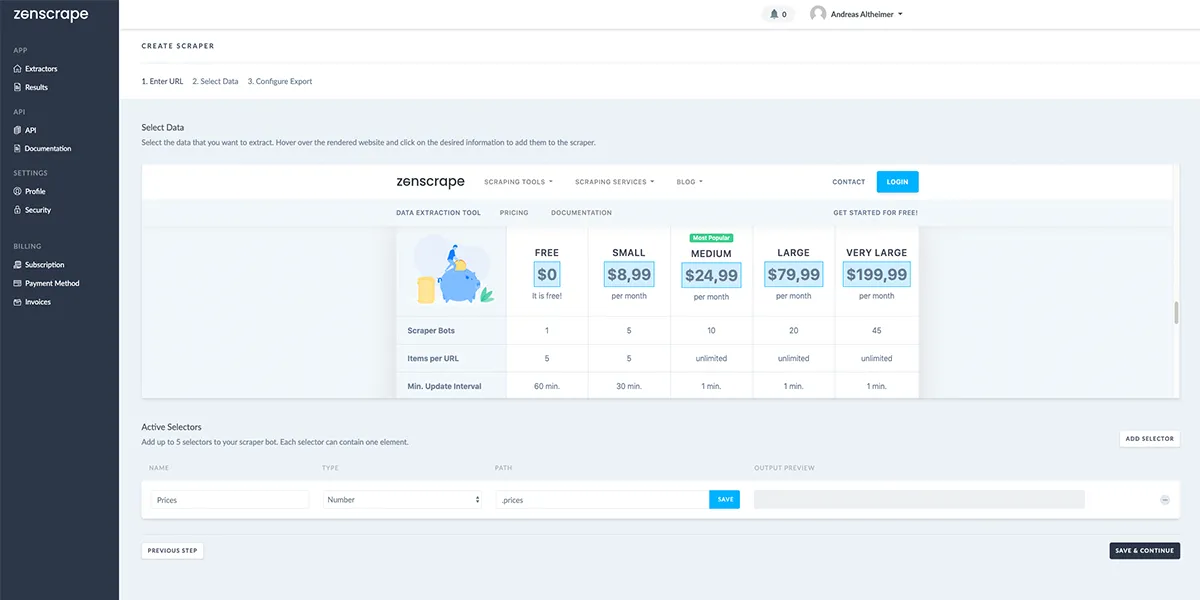Open the notification bell icon
Viewport: 1200px width, 600px height.
[774, 15]
